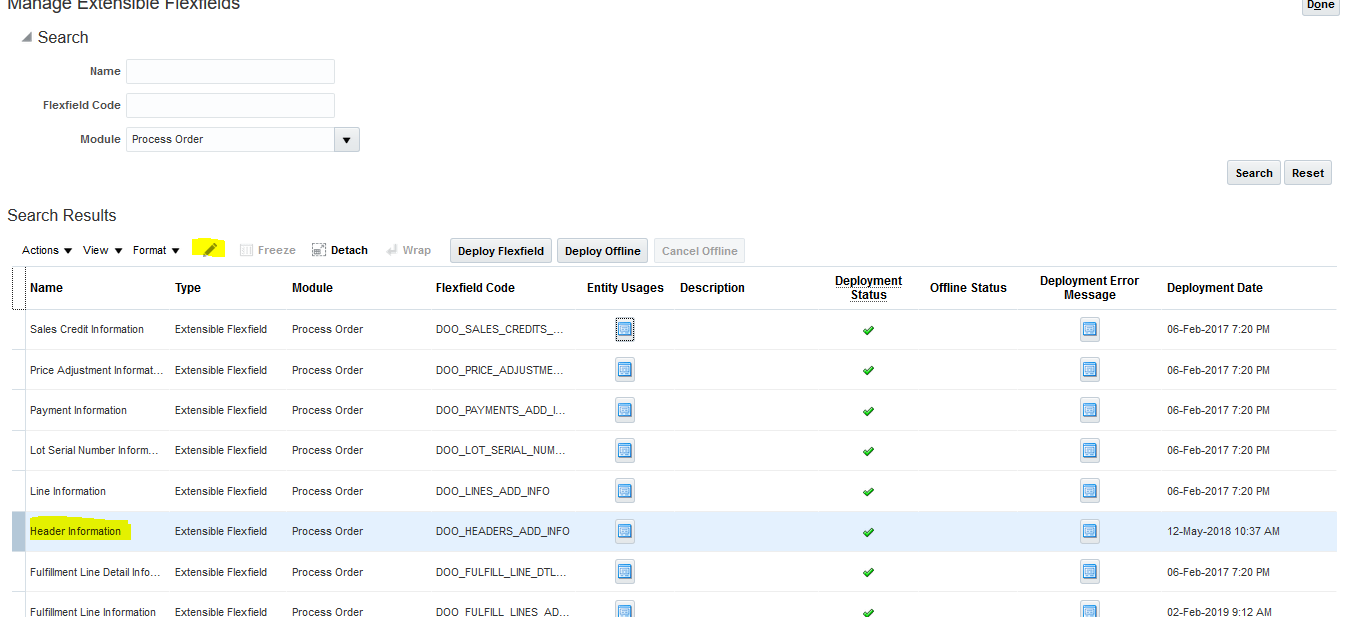Toggle Wrap for table text
The height and width of the screenshot is (617, 1347).
click(x=408, y=249)
